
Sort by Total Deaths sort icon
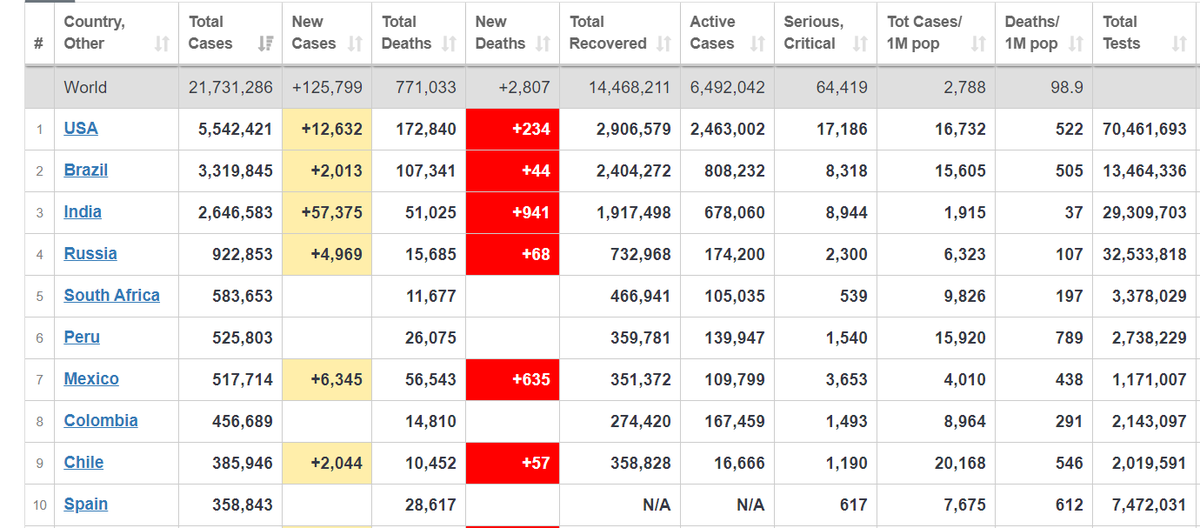tap(449, 44)
